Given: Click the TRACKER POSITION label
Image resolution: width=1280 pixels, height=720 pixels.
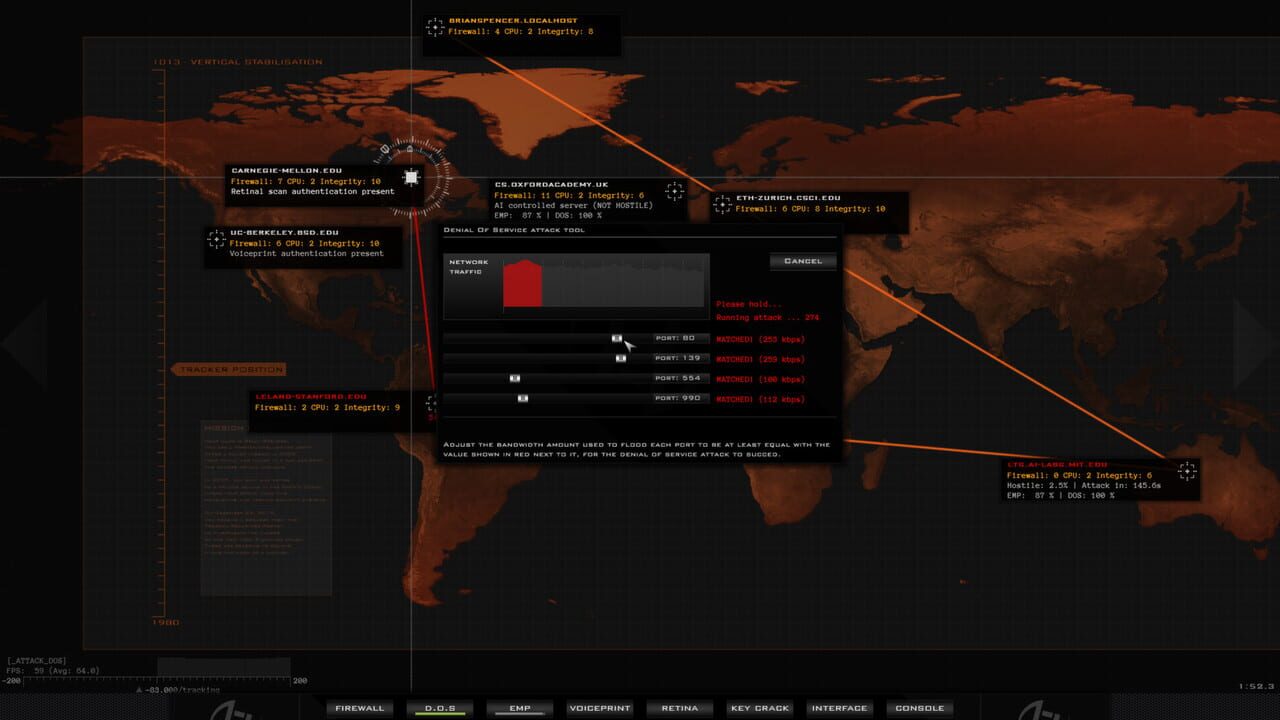Looking at the screenshot, I should coord(230,370).
